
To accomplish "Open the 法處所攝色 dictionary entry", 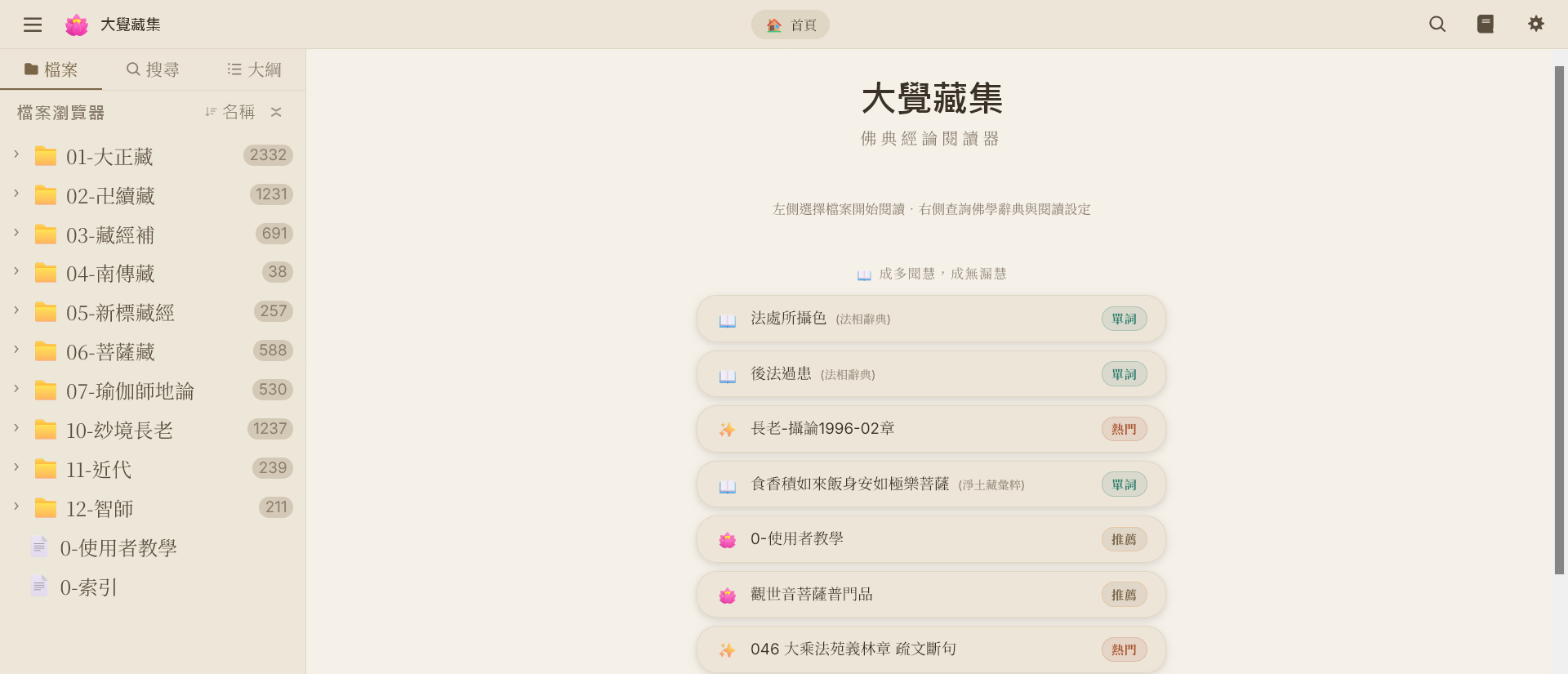I will coord(931,319).
